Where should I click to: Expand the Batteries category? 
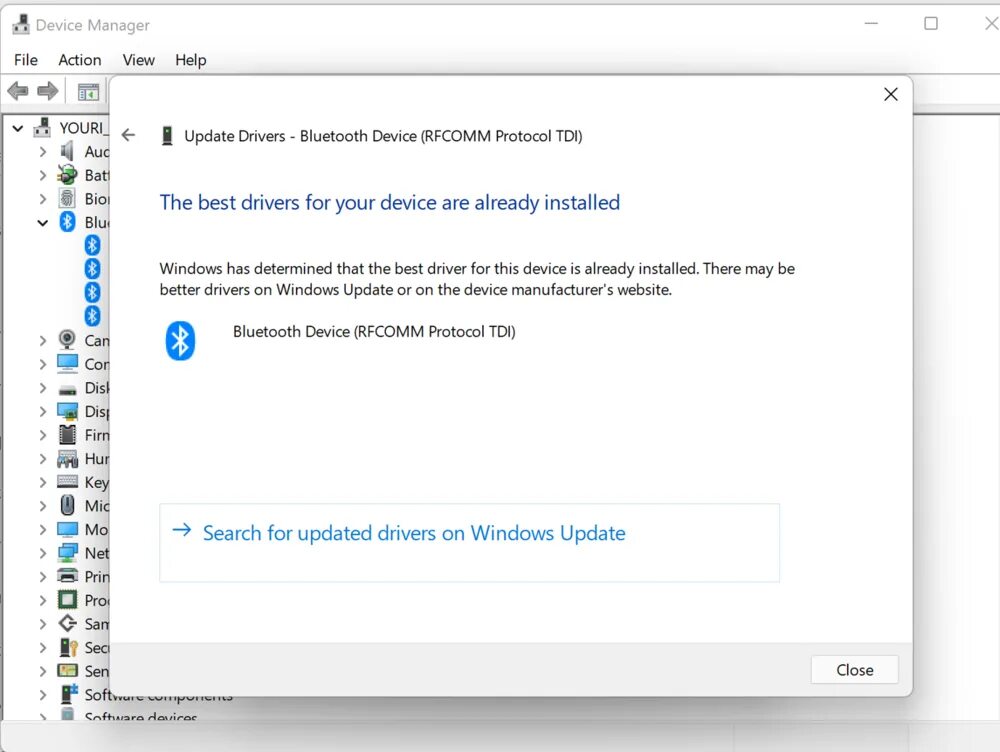(43, 175)
